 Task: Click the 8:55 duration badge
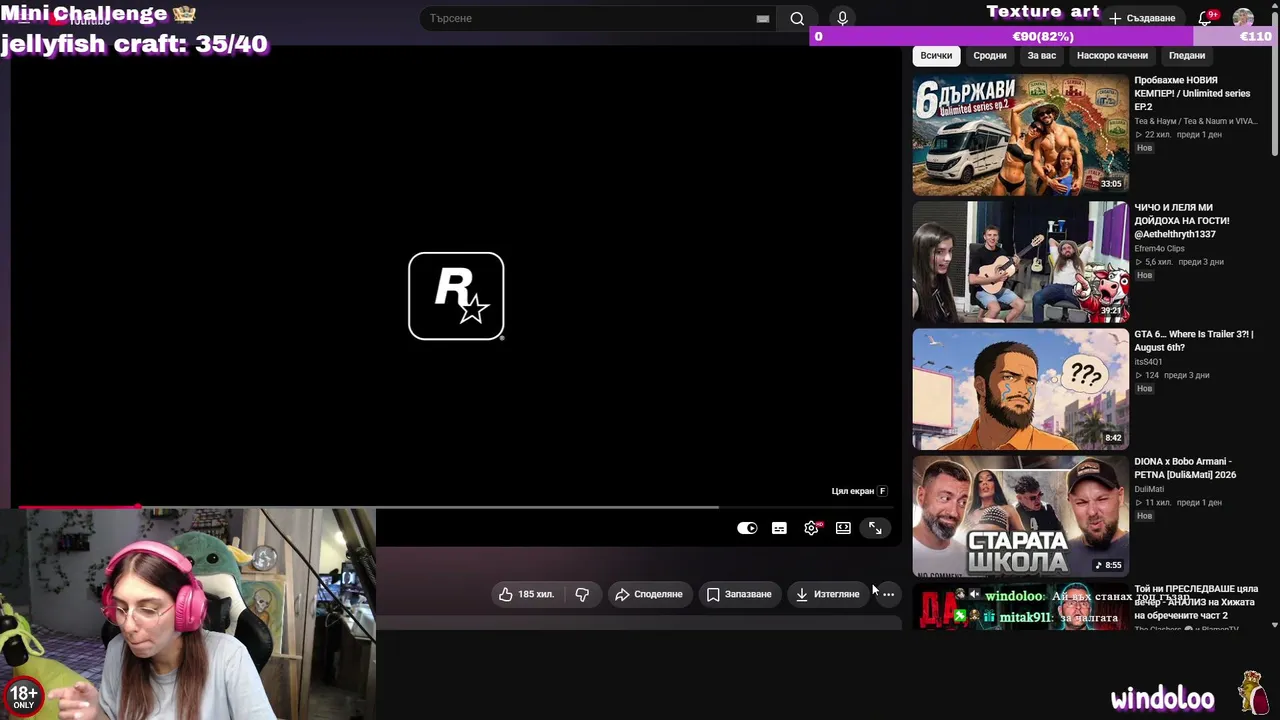(1108, 565)
